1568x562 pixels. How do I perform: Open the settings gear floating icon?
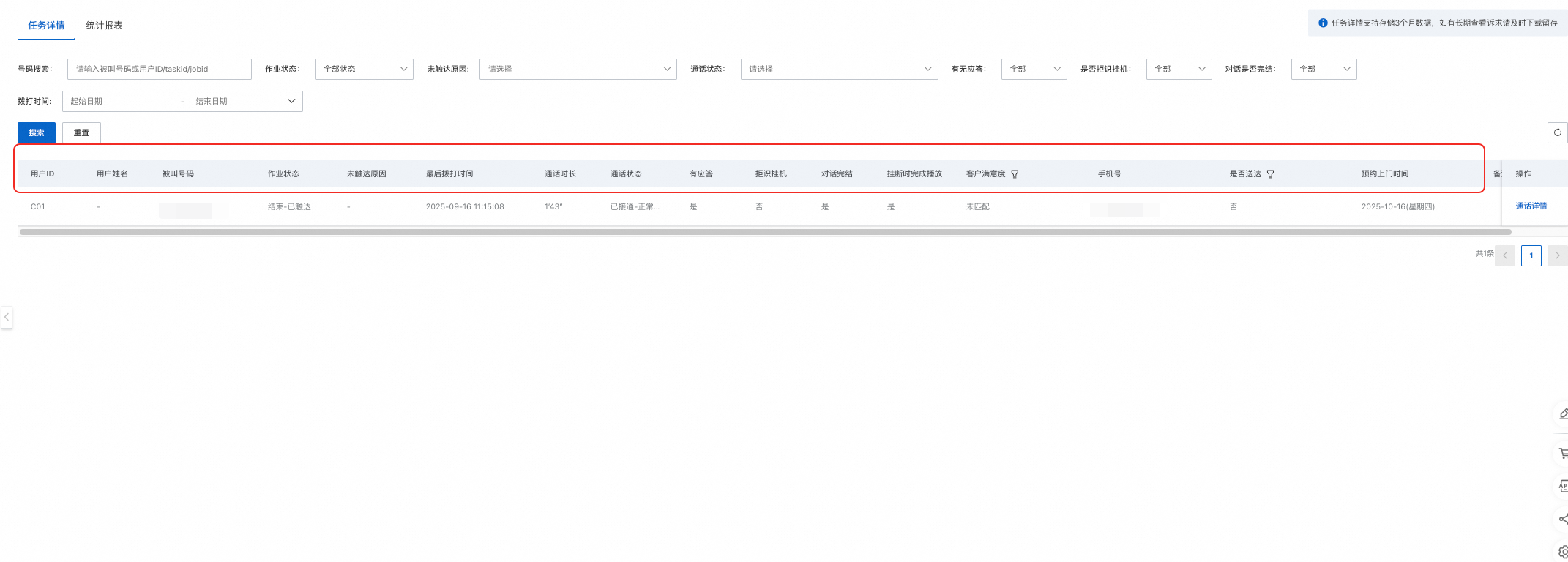coord(1562,552)
